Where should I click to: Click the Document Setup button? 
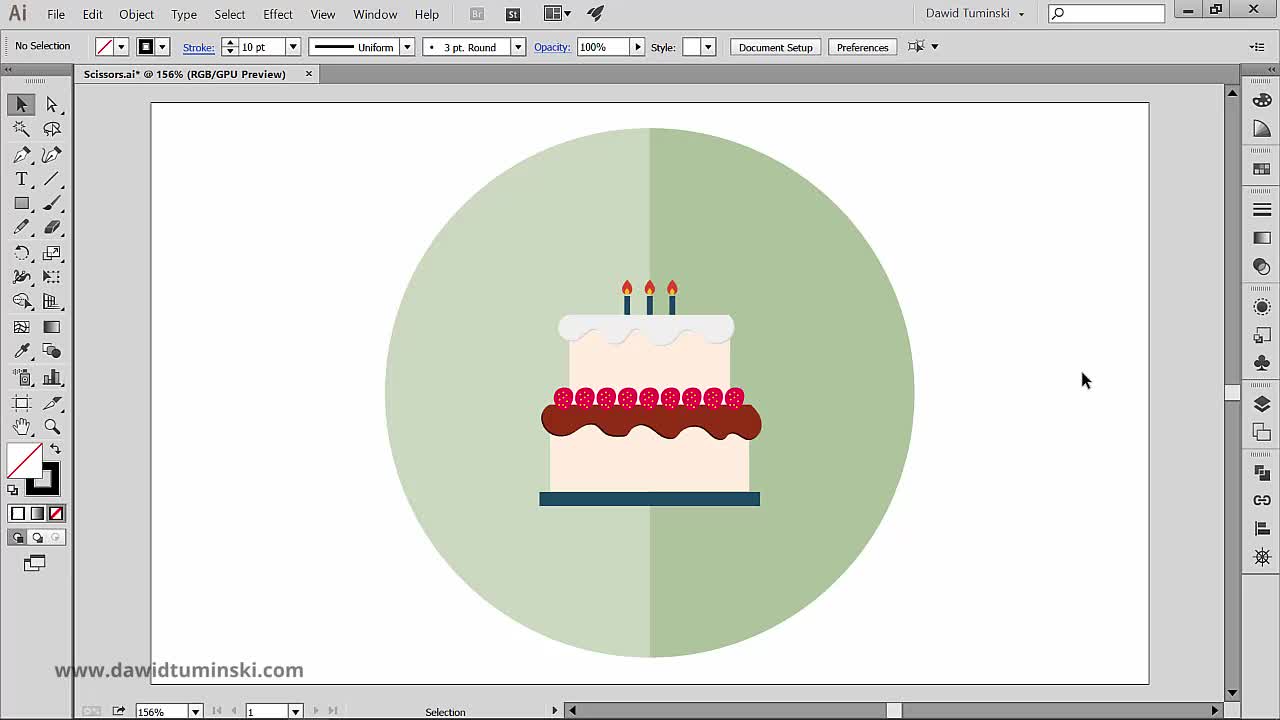(x=775, y=47)
